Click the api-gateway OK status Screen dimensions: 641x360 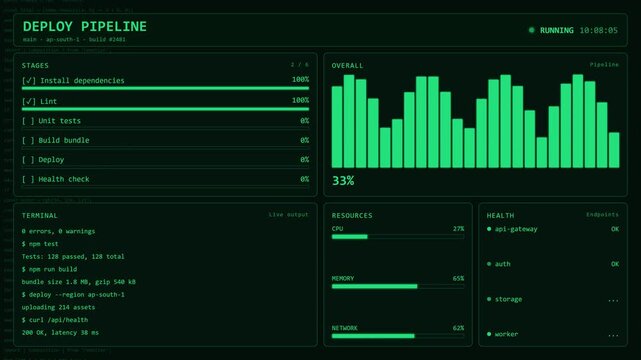click(x=615, y=229)
